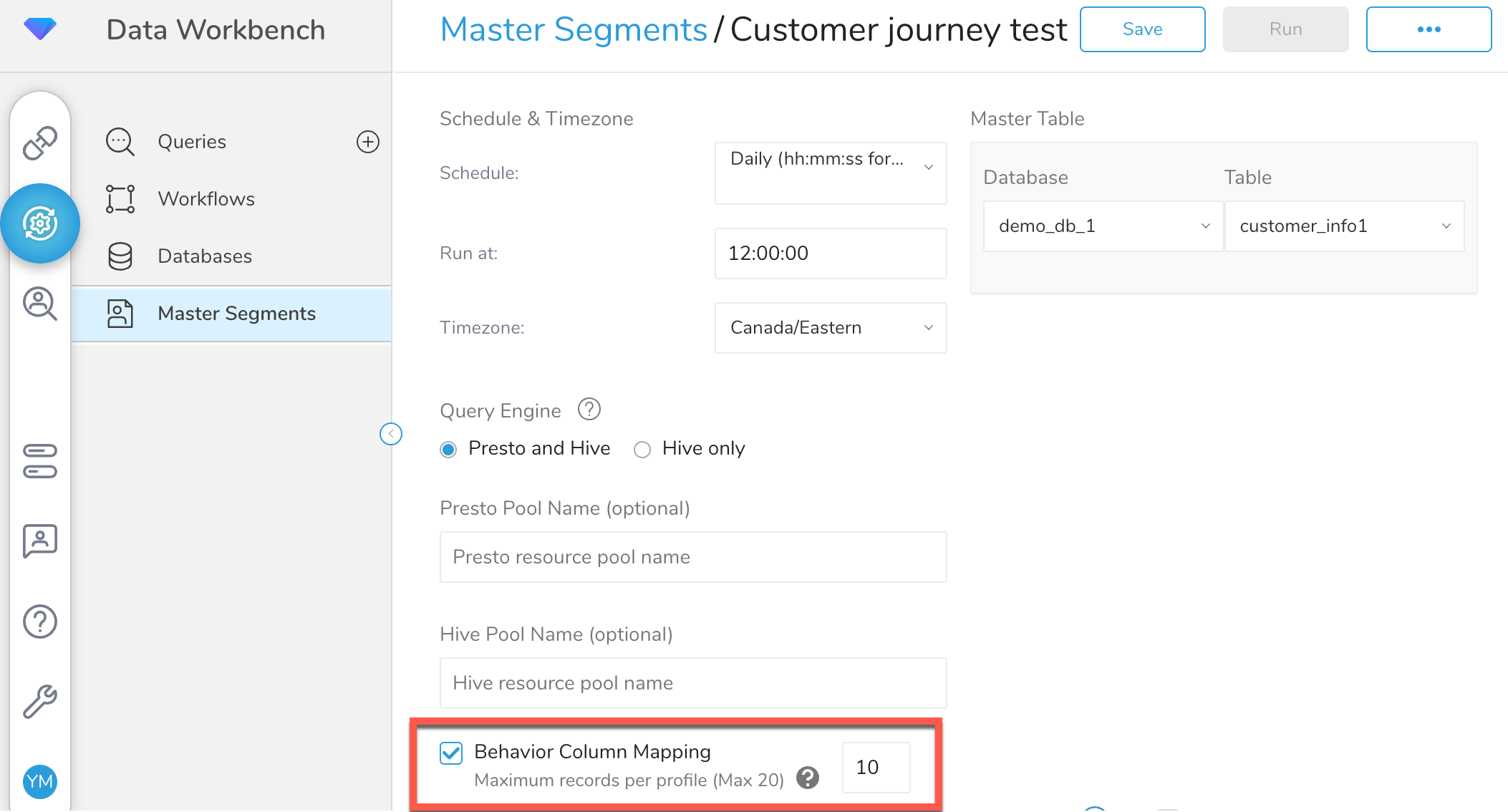Open Workflows menu item
Image resolution: width=1508 pixels, height=812 pixels.
pyautogui.click(x=206, y=199)
